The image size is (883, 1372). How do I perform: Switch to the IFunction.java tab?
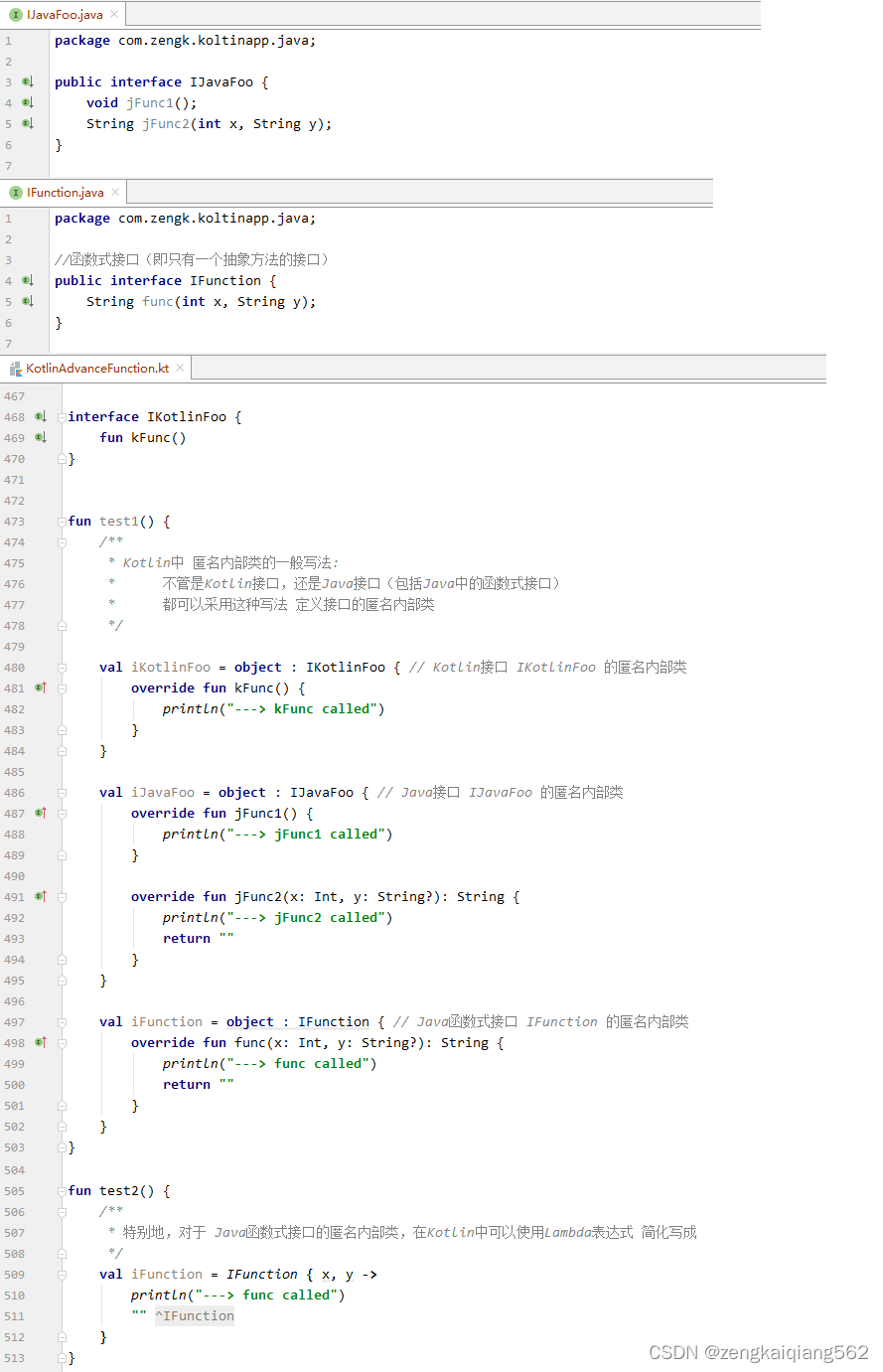pos(65,192)
